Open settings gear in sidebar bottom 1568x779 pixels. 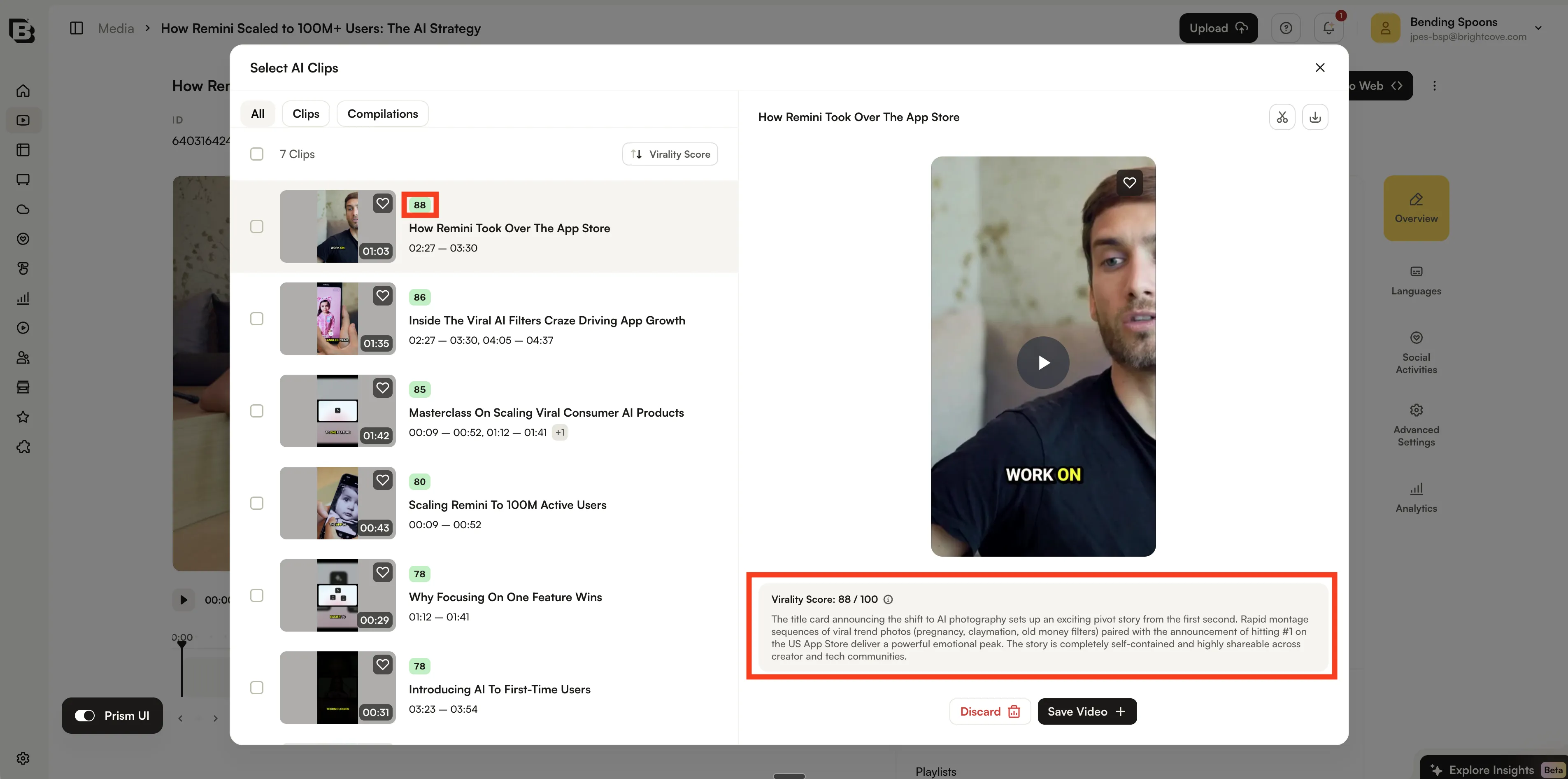[23, 758]
